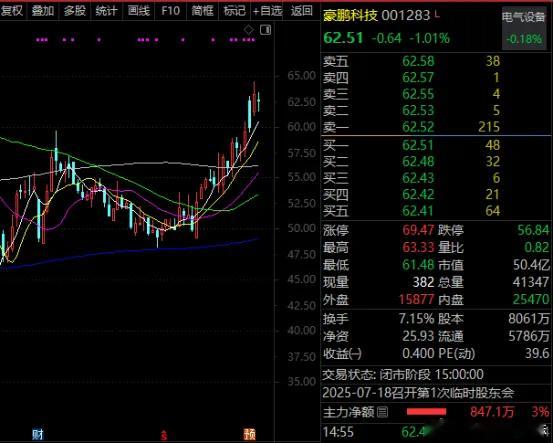Click 股本 value 8061万
Viewport: 554px width, 443px height.
529,319
